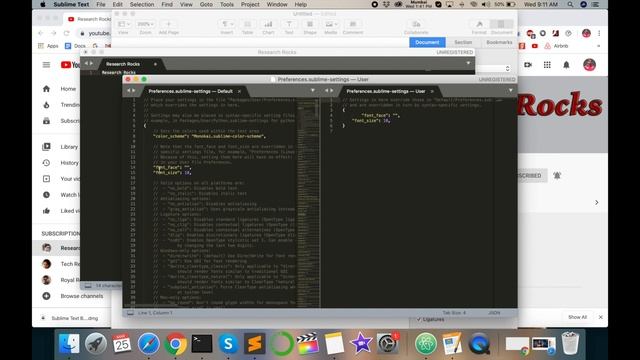Switch to the Bookmarks tab in Pages
Image resolution: width=640 pixels, height=360 pixels.
coord(499,42)
